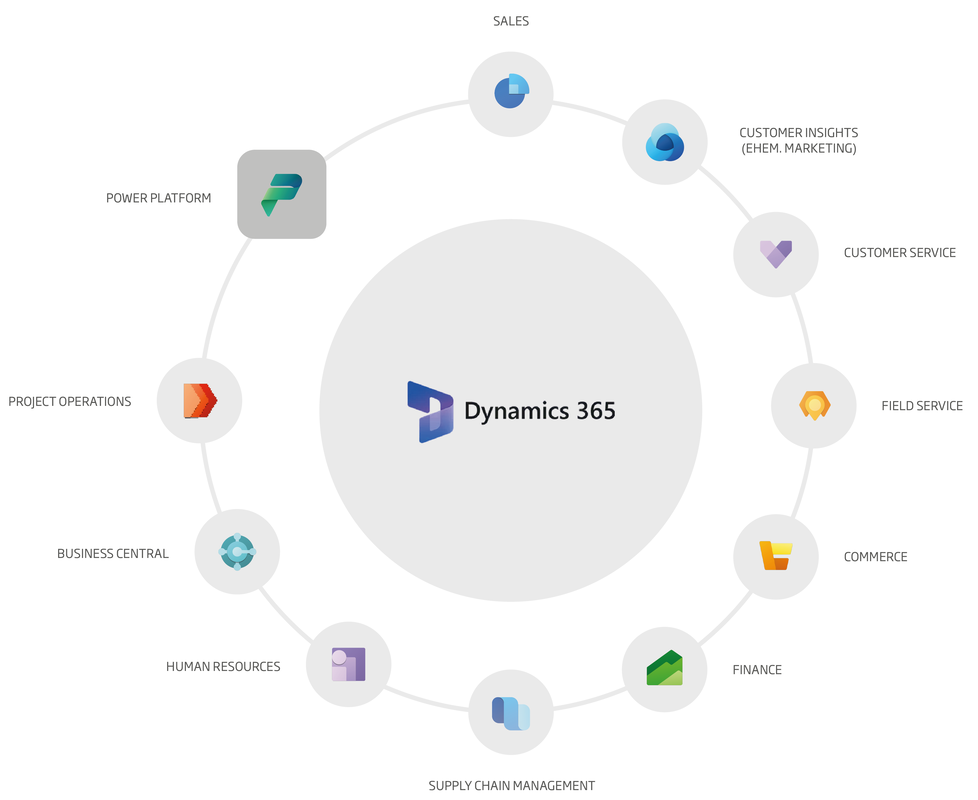Image resolution: width=978 pixels, height=800 pixels.
Task: Click the Project Operations arrow icon
Action: [x=200, y=401]
